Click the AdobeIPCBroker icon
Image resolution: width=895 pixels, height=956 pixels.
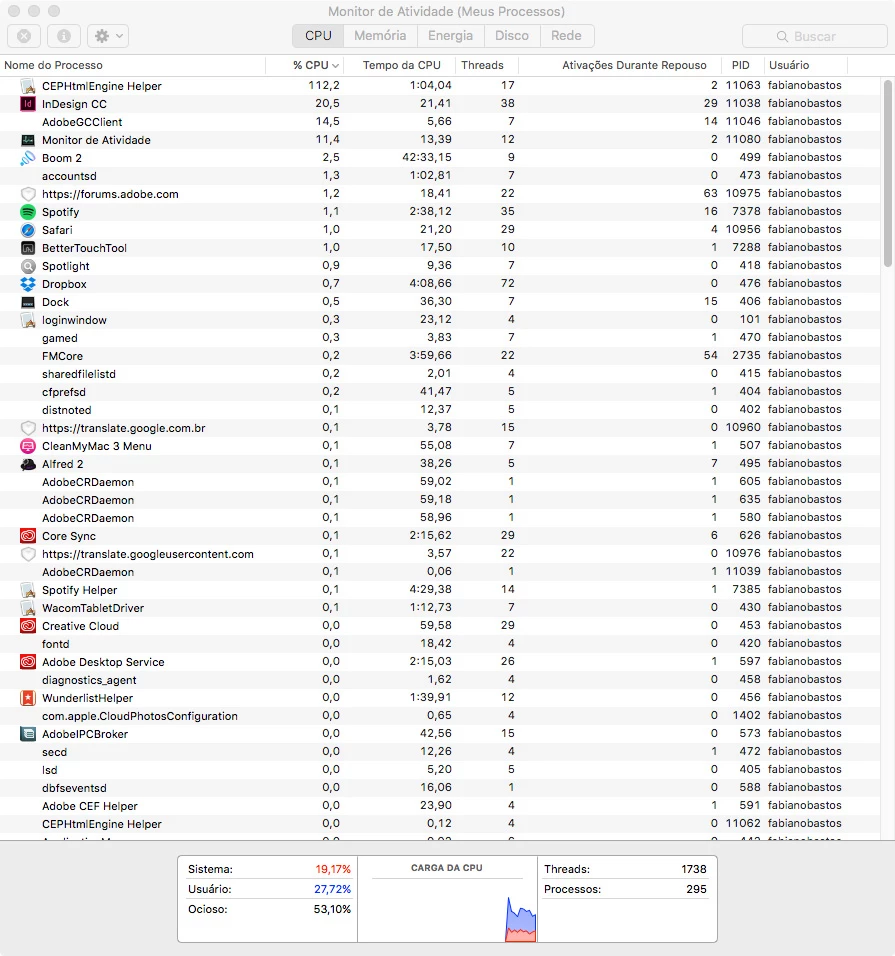[27, 734]
